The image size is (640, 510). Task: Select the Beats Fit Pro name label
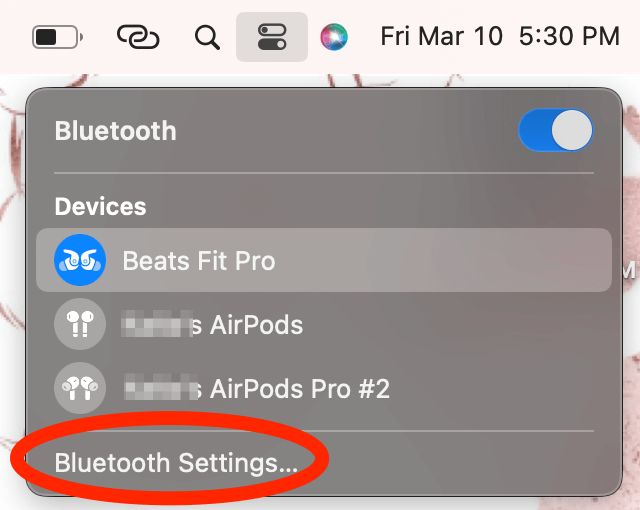click(x=199, y=261)
